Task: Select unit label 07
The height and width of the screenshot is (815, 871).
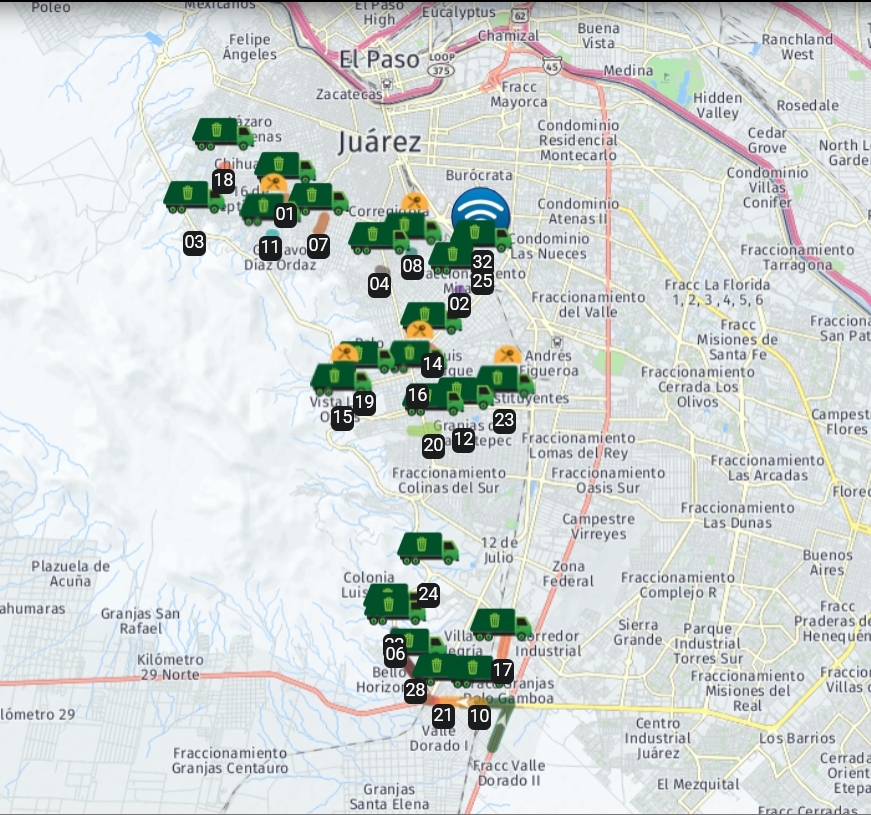Action: [x=318, y=244]
